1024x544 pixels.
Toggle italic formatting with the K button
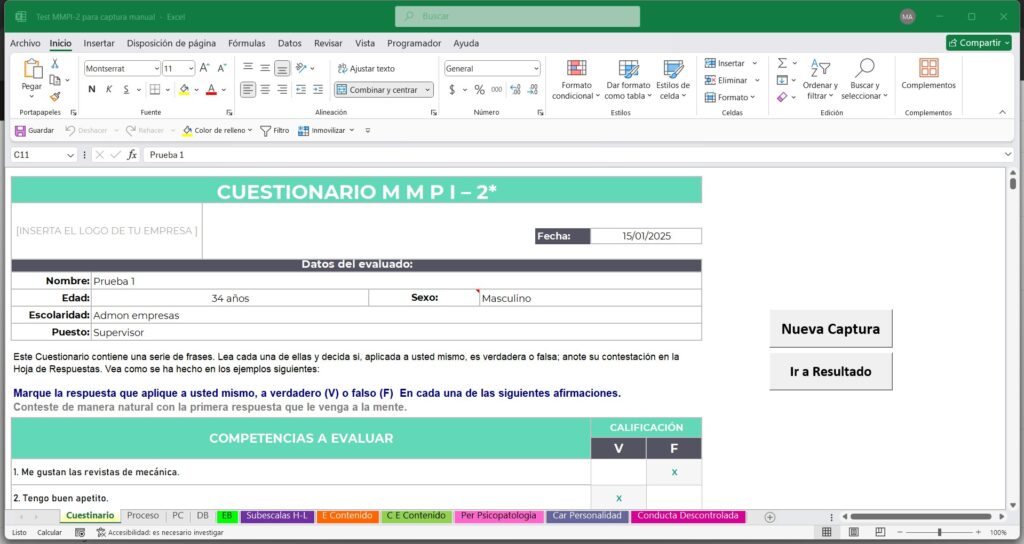[109, 89]
